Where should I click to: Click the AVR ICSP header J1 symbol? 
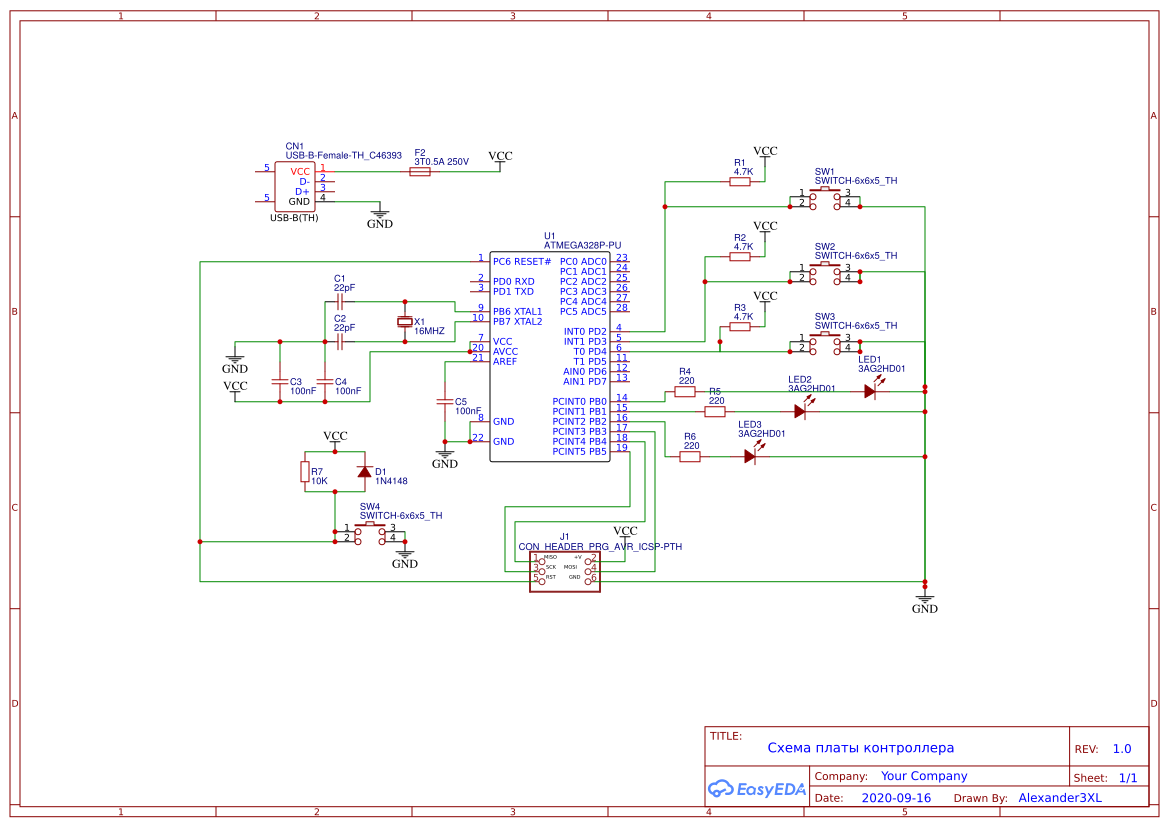[x=563, y=571]
